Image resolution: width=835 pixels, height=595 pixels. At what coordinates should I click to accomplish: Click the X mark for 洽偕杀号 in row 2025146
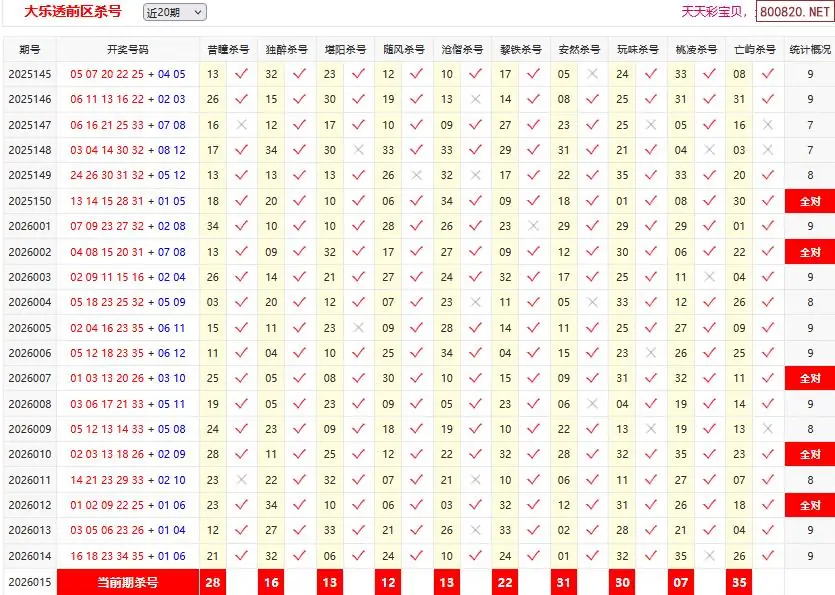click(475, 99)
